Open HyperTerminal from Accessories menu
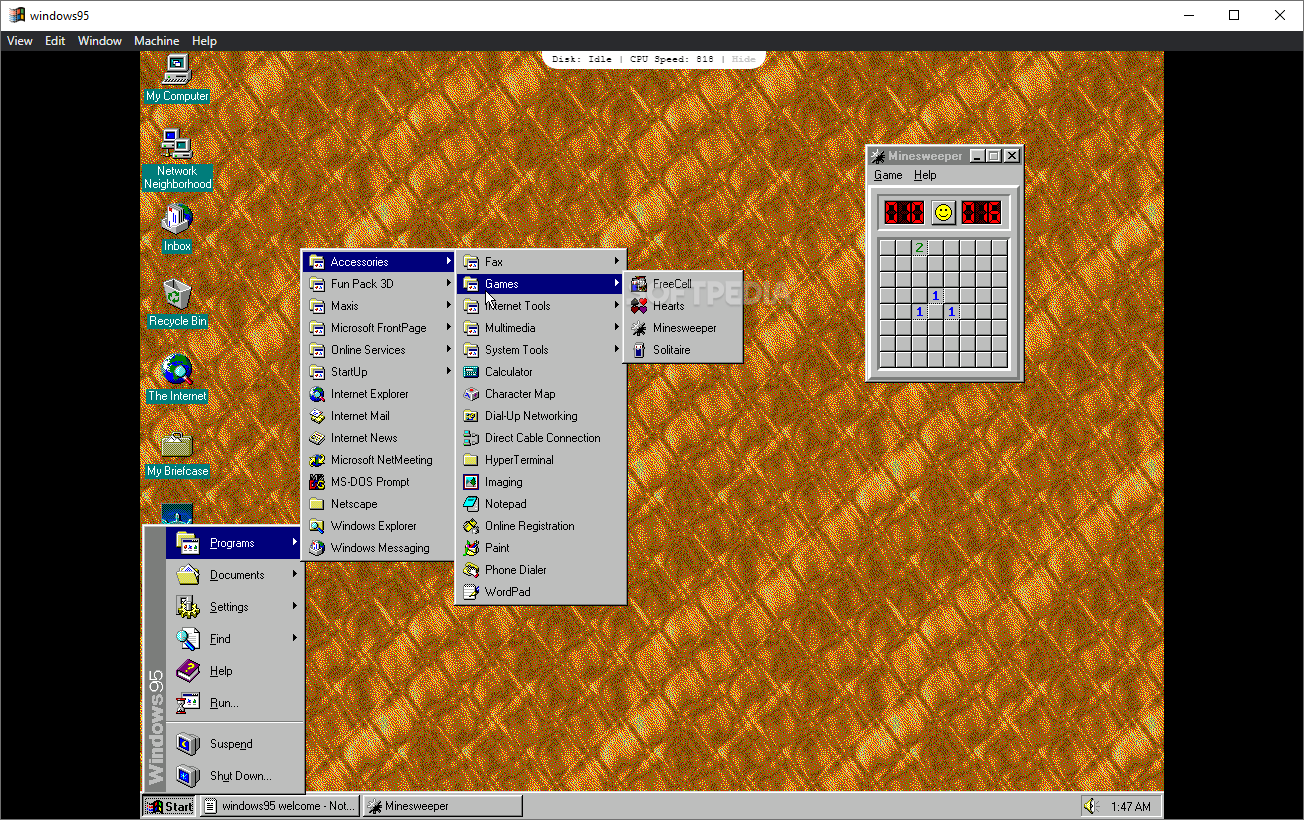Screen dimensions: 1304x820 [x=541, y=460]
